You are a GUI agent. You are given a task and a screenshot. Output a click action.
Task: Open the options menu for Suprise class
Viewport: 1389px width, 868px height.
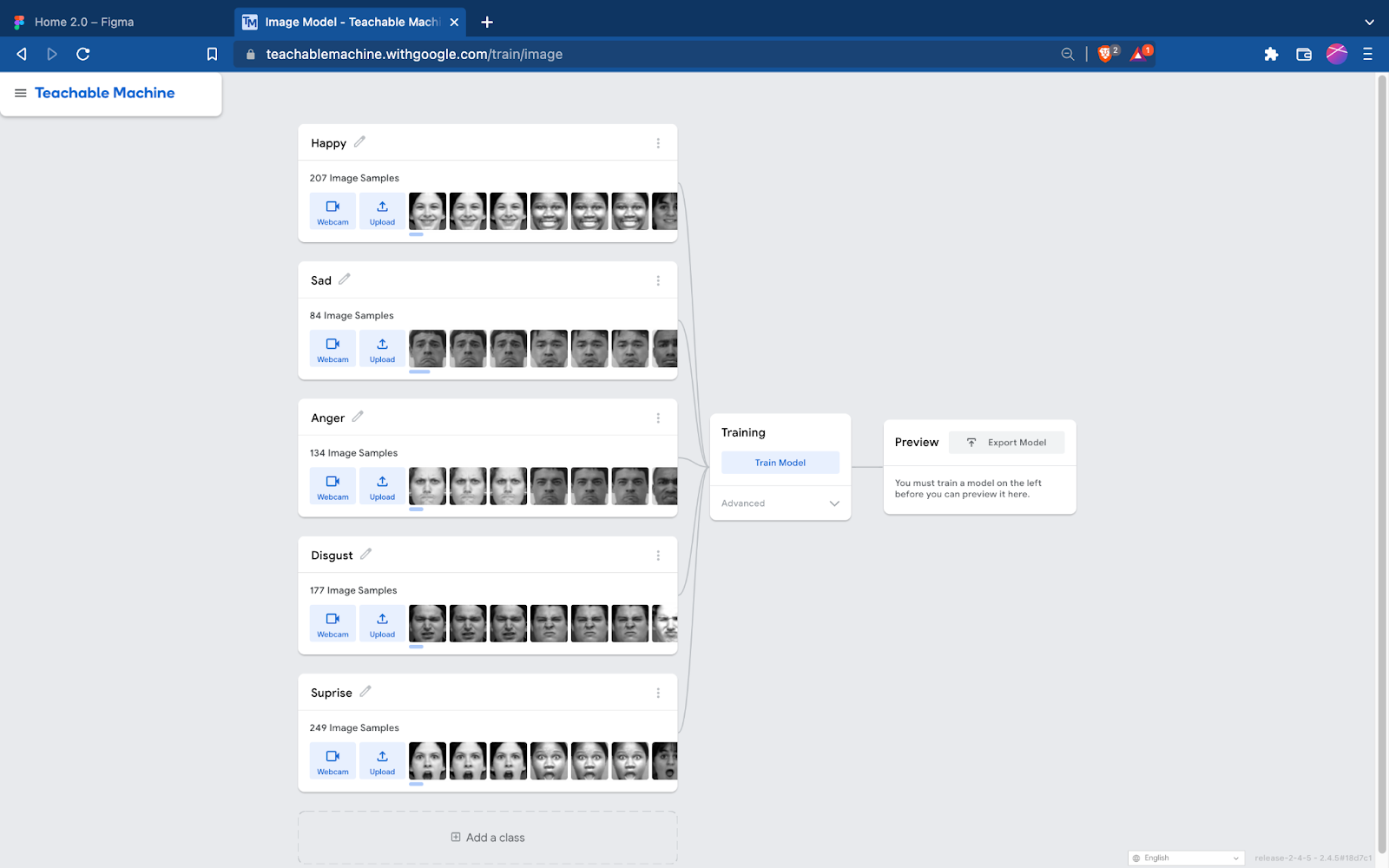coord(658,692)
